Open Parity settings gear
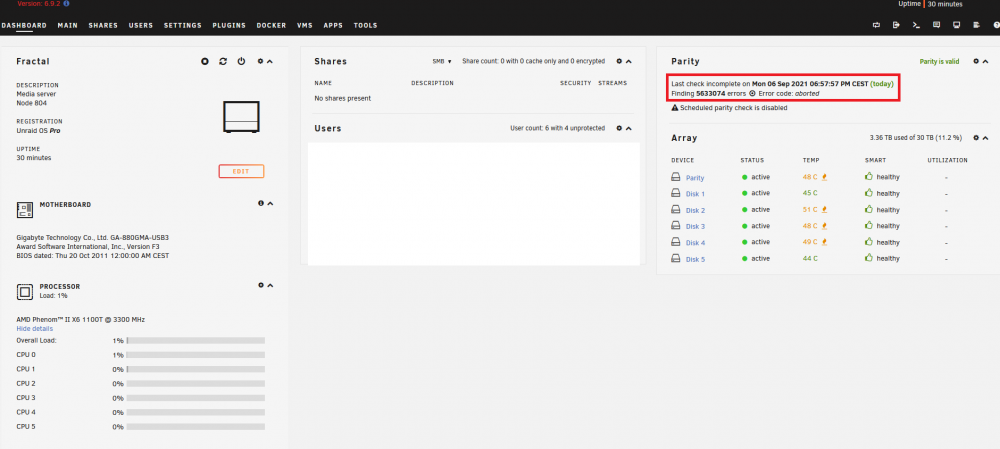The width and height of the screenshot is (1000, 449). tap(976, 61)
